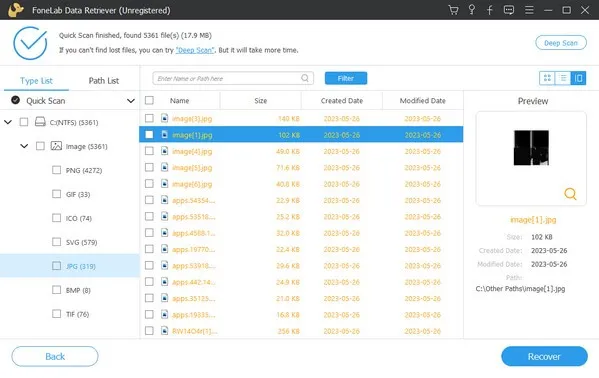Switch to detail preview view

[578, 78]
